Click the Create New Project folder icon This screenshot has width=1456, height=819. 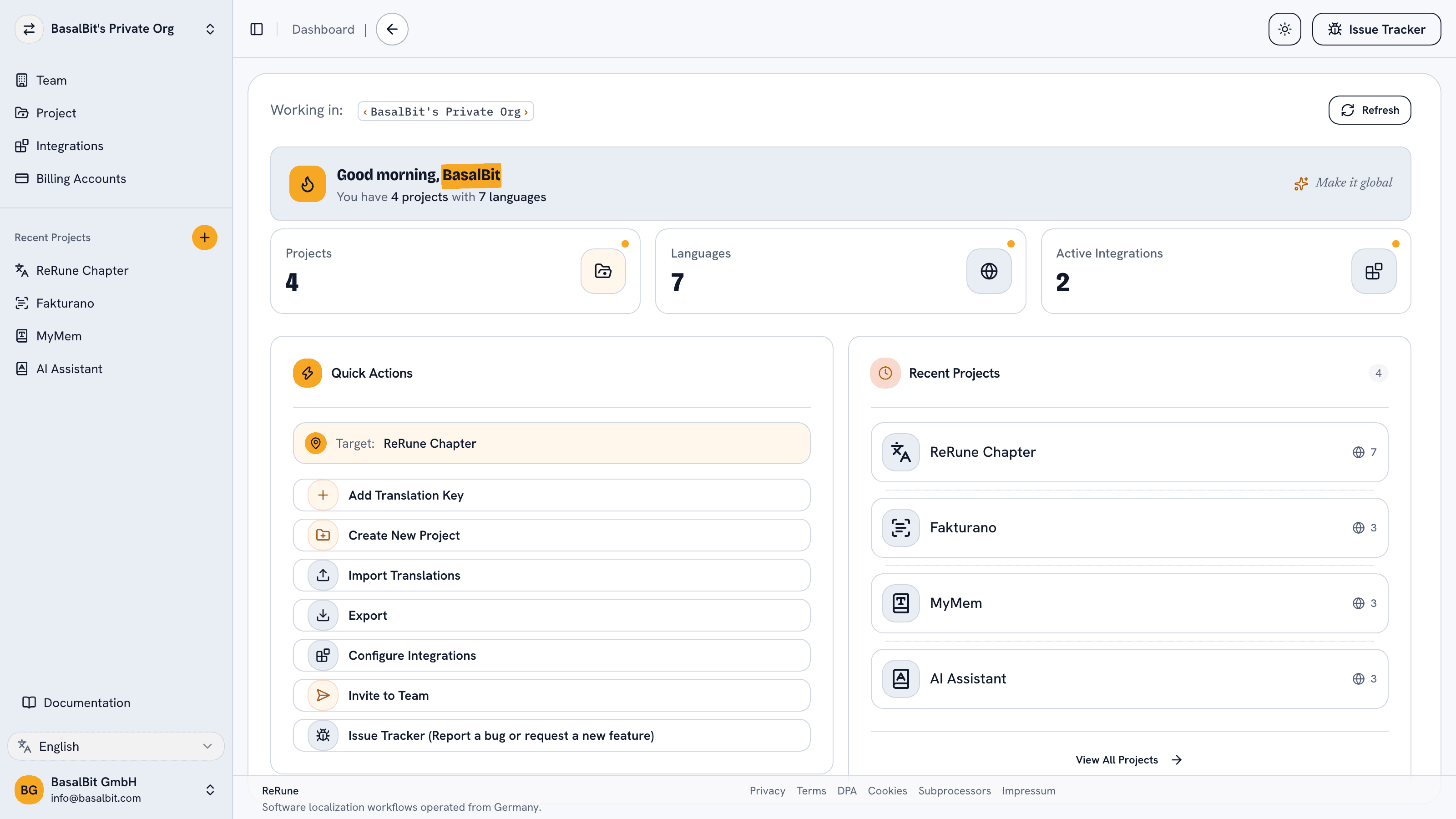click(x=323, y=535)
